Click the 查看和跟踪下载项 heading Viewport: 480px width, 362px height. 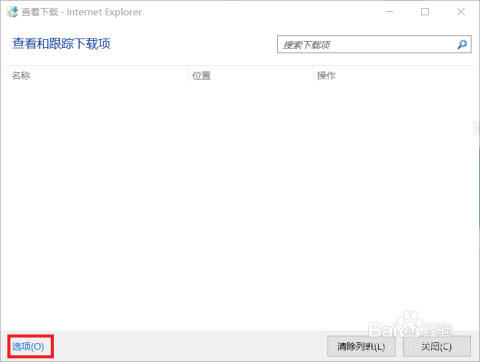tap(61, 44)
